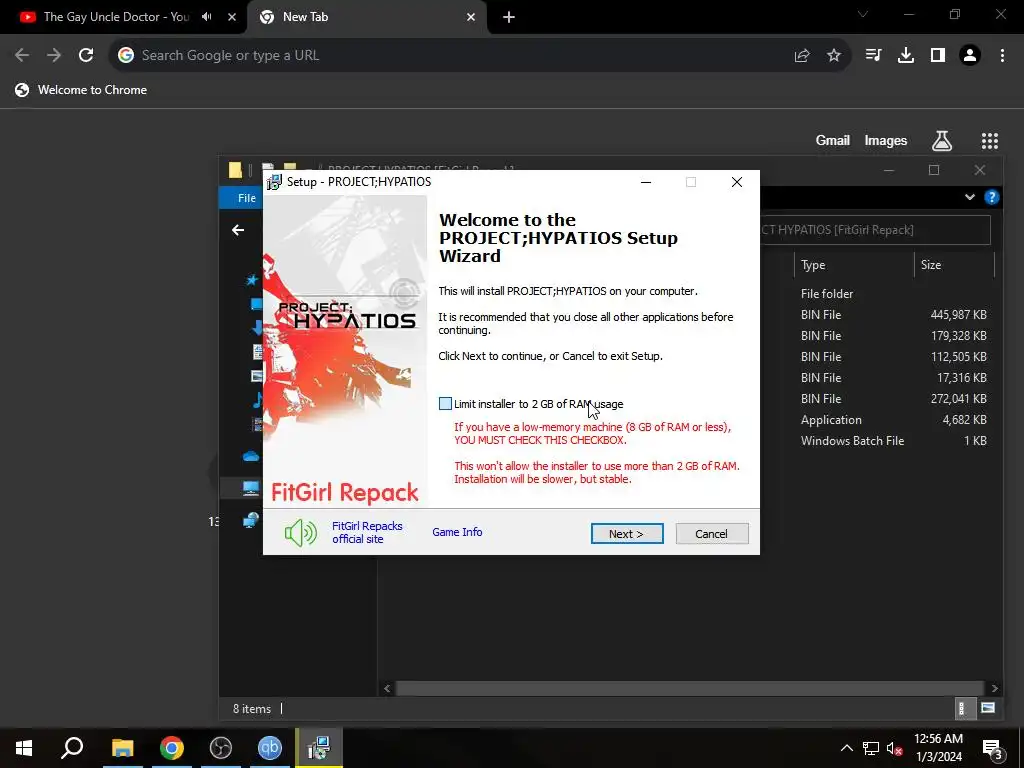Image resolution: width=1024 pixels, height=768 pixels.
Task: Open the notification center
Action: [x=993, y=748]
